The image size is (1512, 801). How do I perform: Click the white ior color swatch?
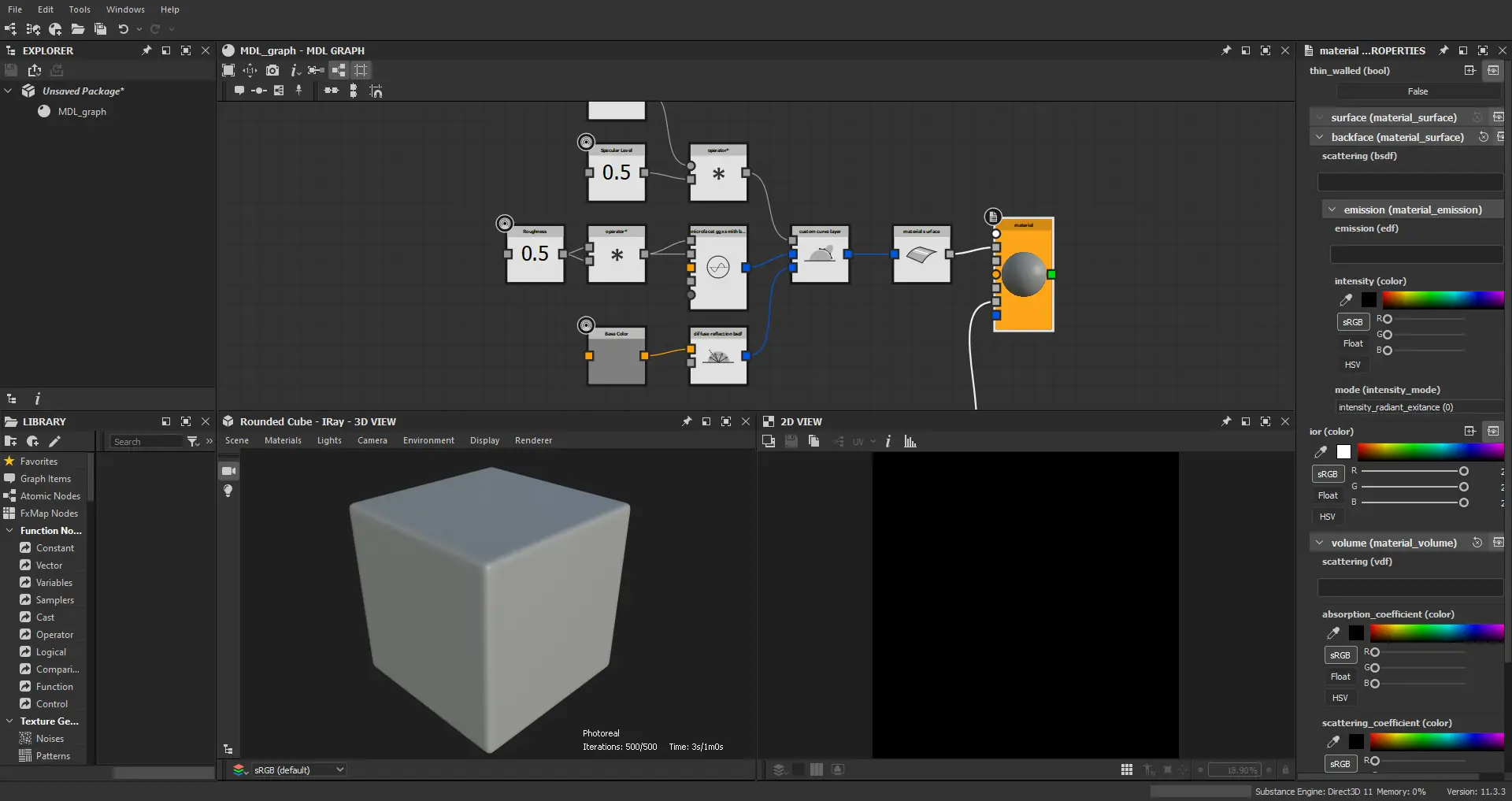(1343, 452)
